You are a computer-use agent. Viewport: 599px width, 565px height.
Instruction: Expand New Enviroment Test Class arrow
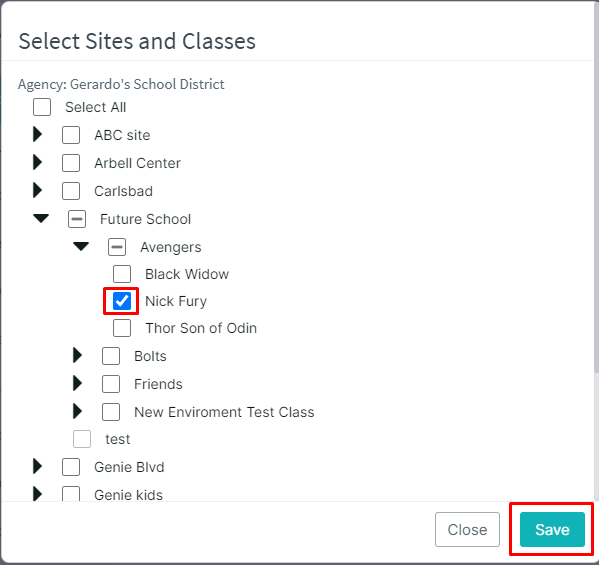coord(78,411)
